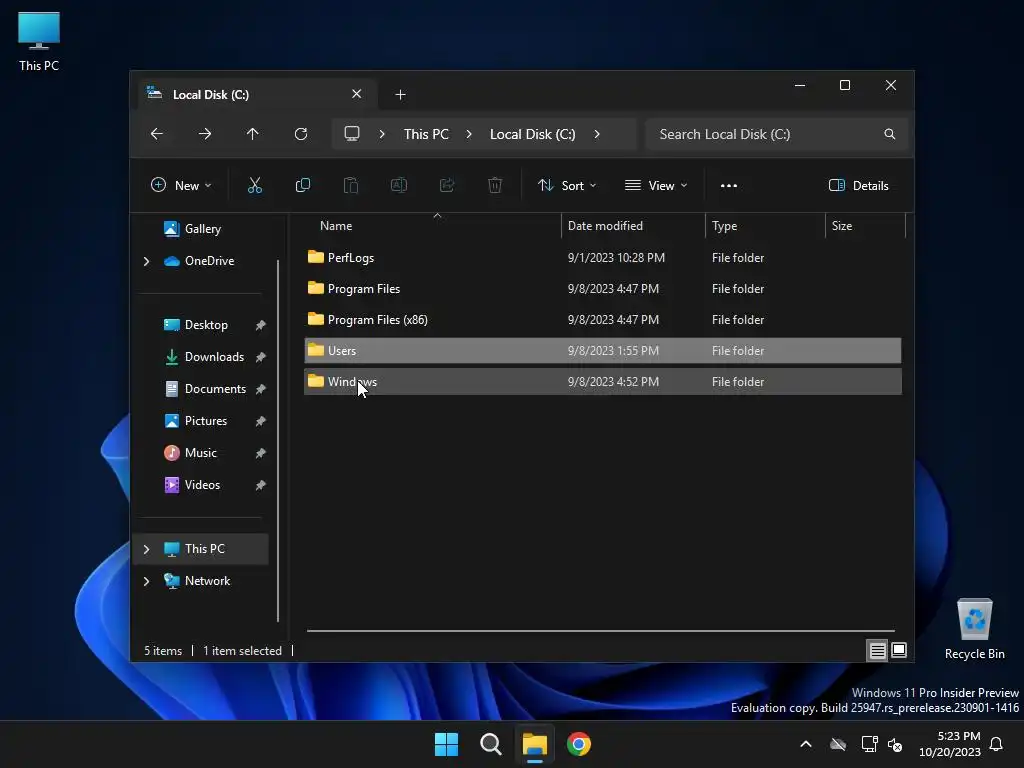Screen dimensions: 1024x768
Task: Click chevron before This PC breadcrumb
Action: tap(382, 134)
